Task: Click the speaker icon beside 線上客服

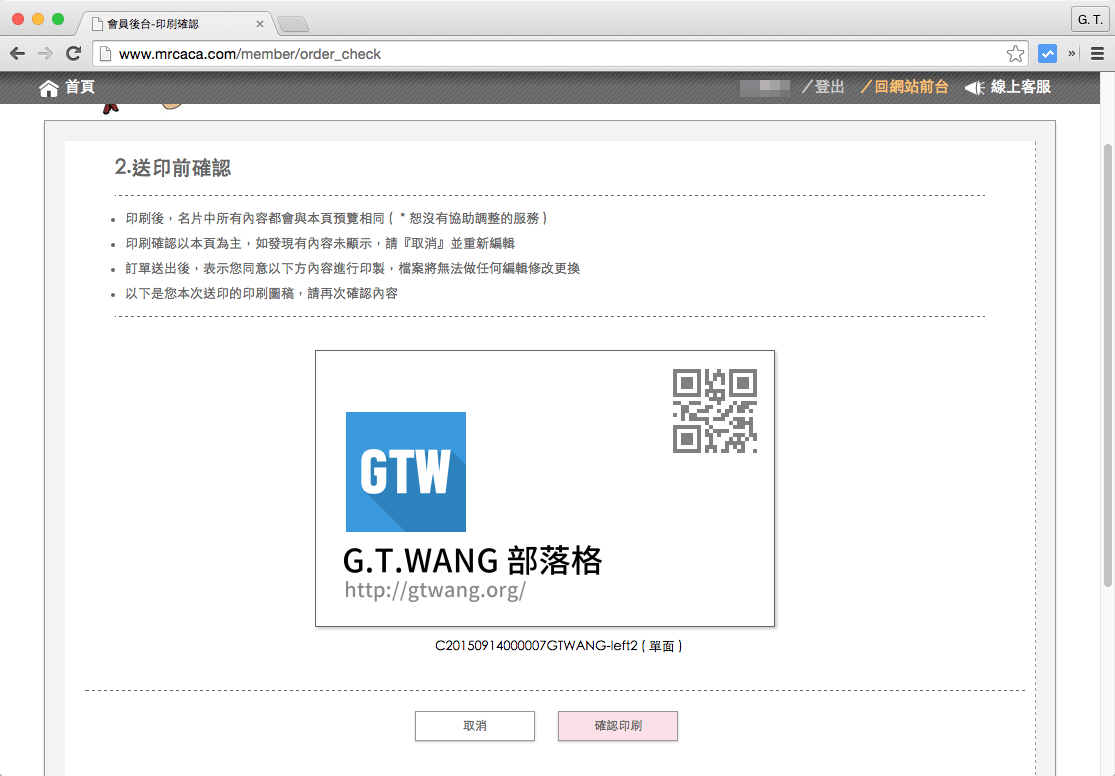Action: tap(974, 88)
